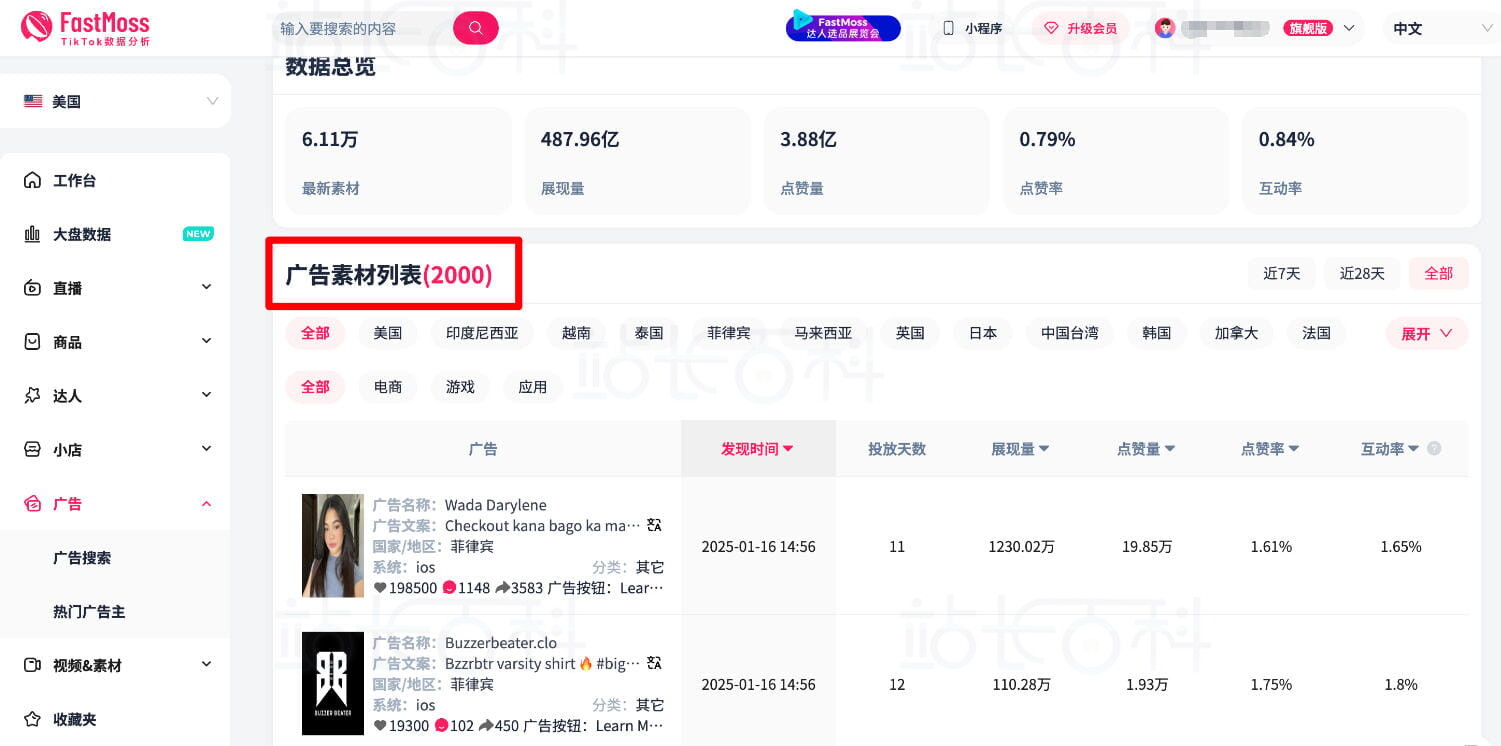Collapse the 广告 sidebar menu
Viewport: 1501px width, 746px height.
click(206, 504)
